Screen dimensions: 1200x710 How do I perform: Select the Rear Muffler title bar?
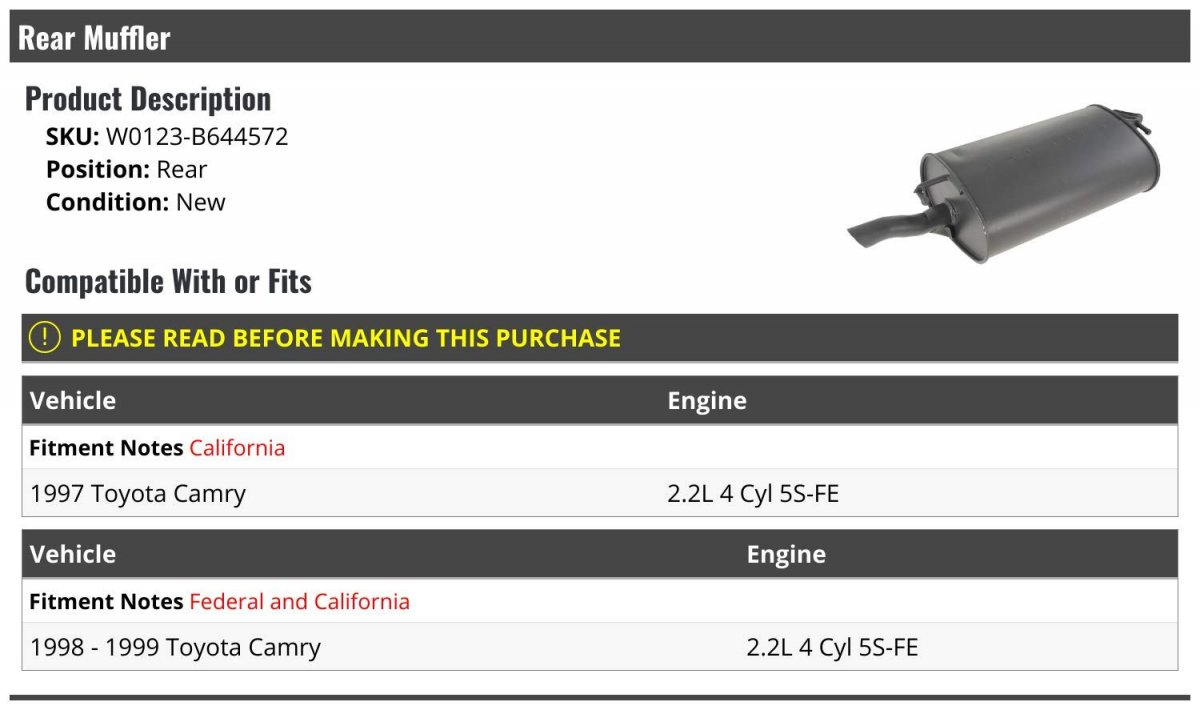600,37
